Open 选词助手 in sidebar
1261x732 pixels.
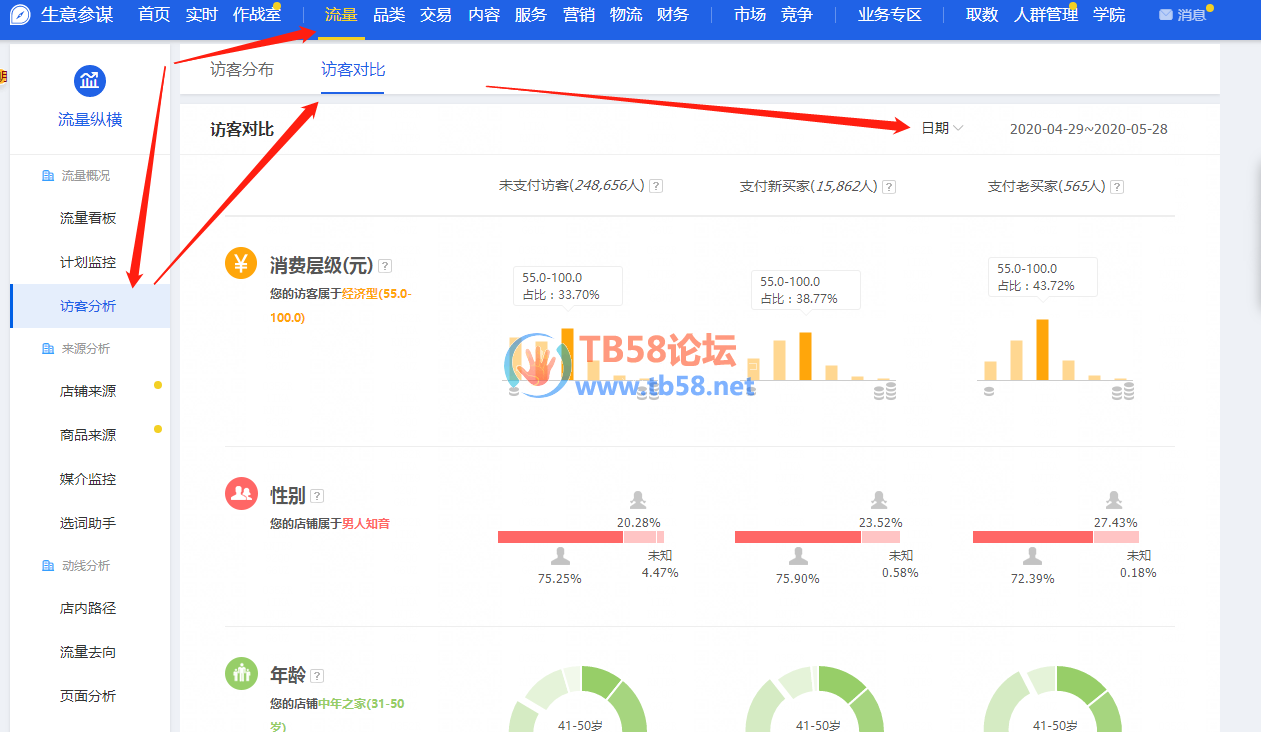click(x=88, y=523)
